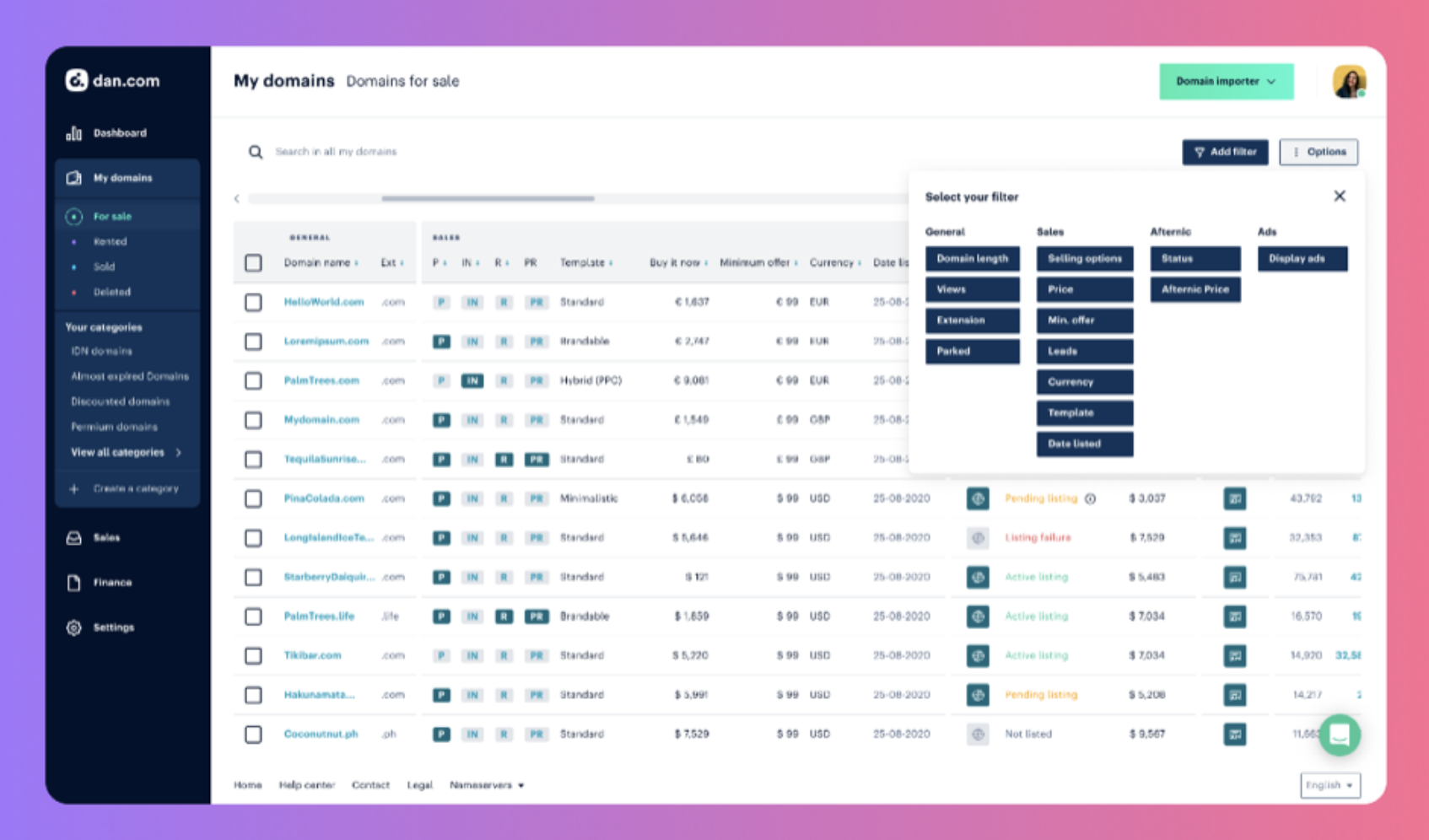Click the Sales inbox icon in sidebar
Viewport: 1429px width, 840px height.
click(x=74, y=538)
